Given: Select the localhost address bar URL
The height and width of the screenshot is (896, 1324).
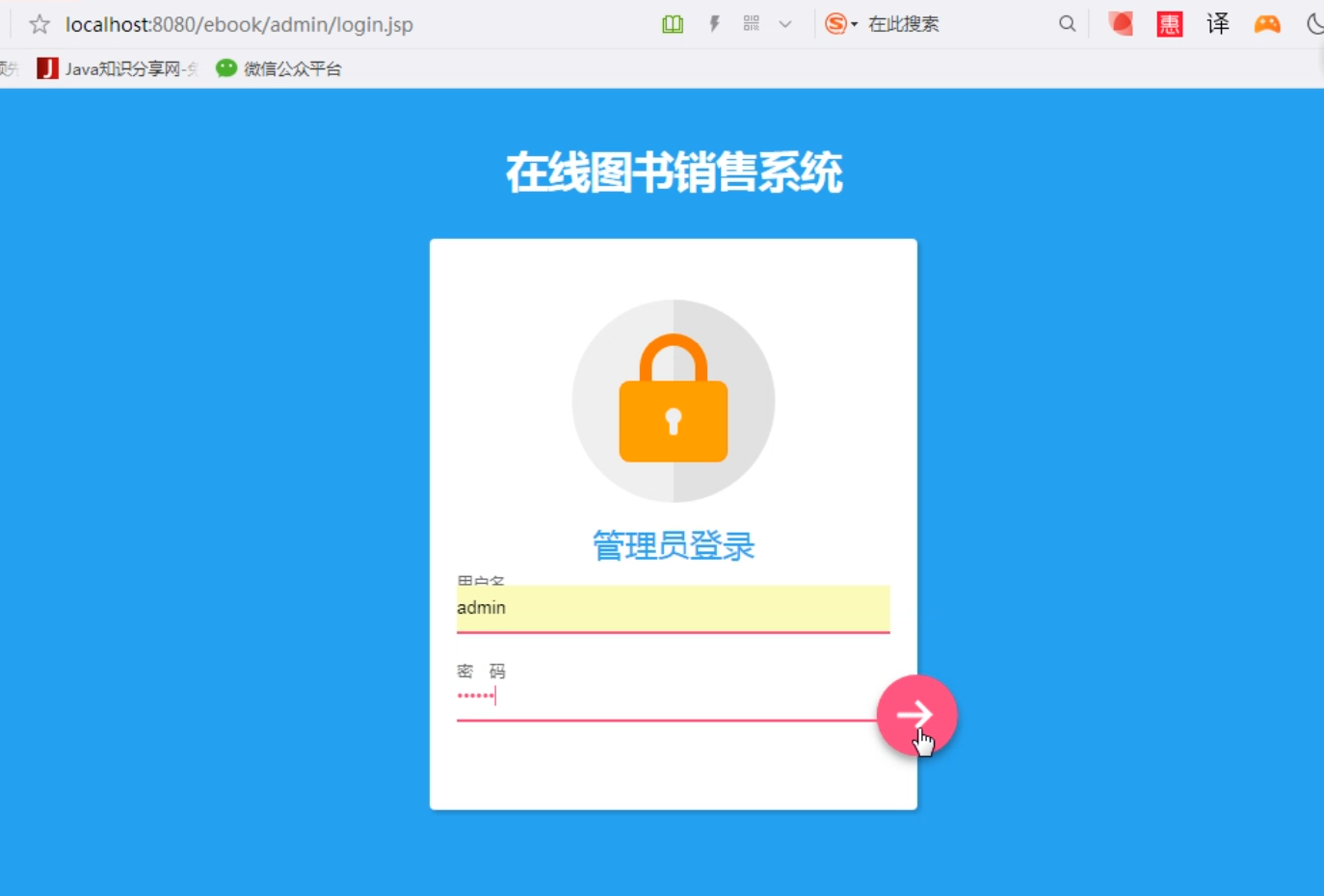Looking at the screenshot, I should 239,24.
